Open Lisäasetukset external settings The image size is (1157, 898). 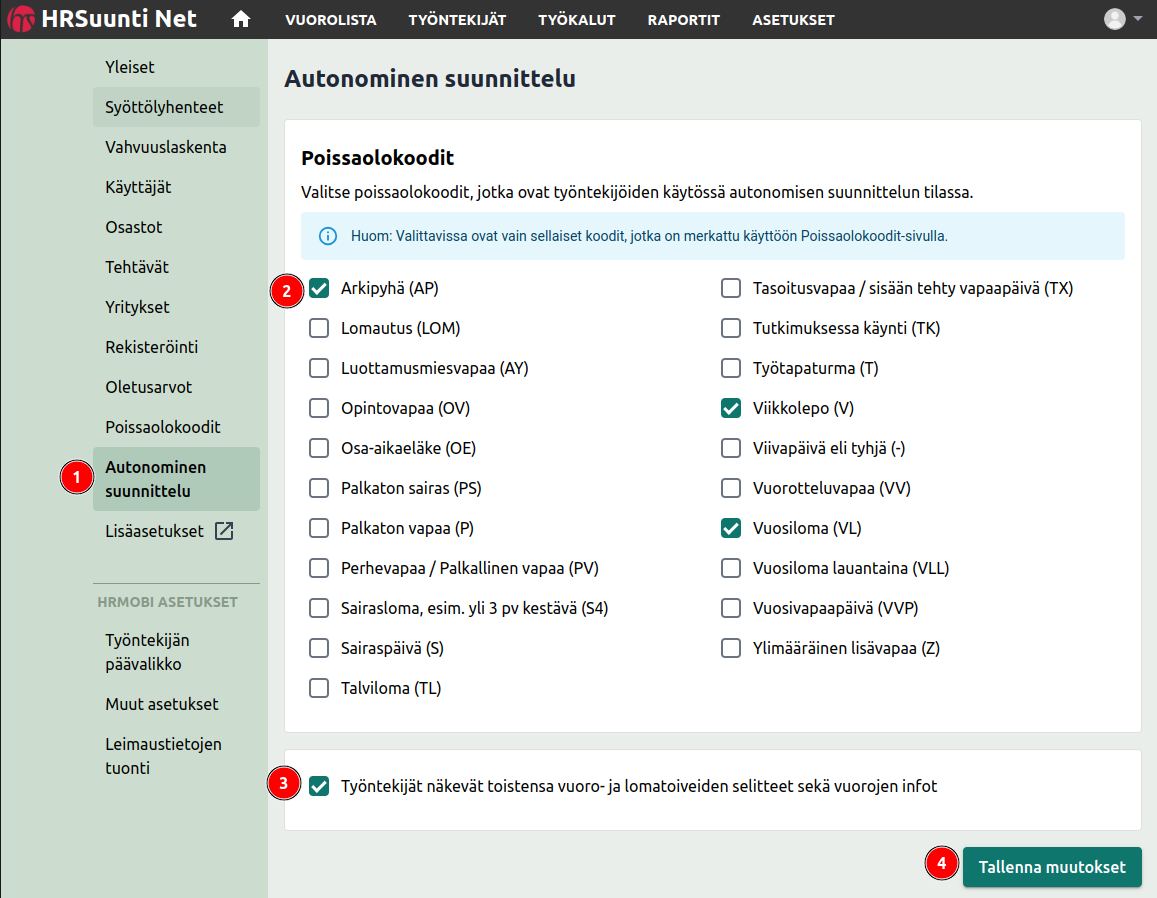176,531
